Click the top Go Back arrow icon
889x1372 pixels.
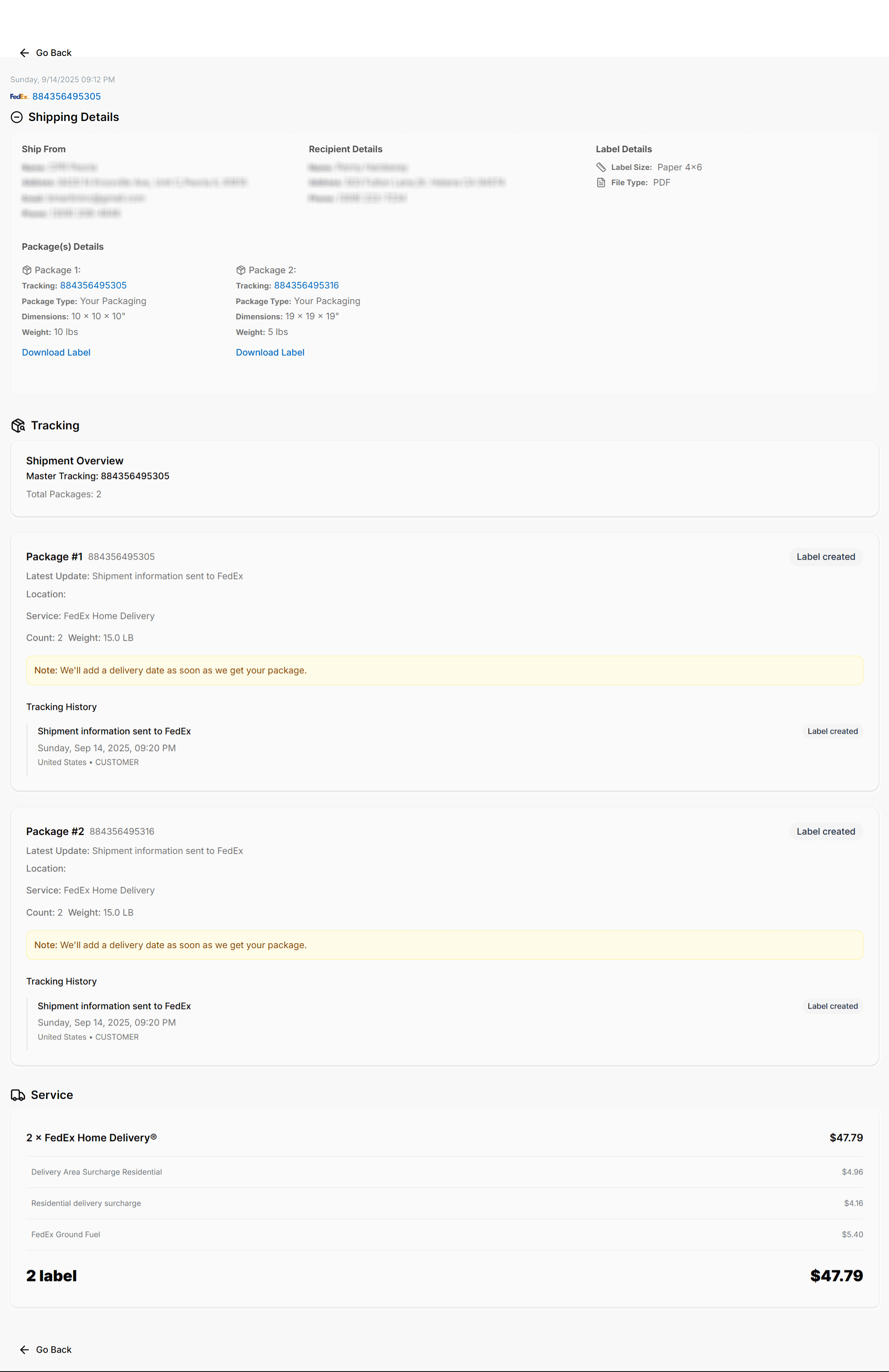24,53
